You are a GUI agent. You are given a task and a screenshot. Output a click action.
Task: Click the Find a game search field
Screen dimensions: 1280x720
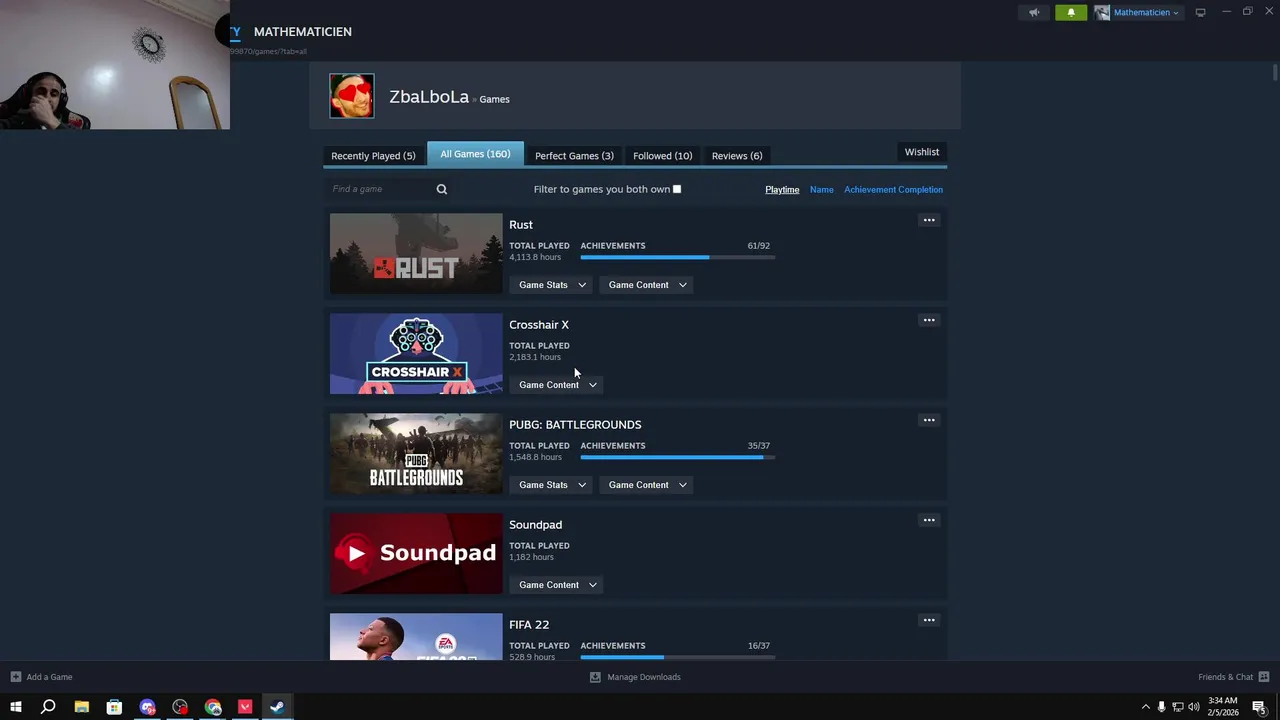click(382, 189)
